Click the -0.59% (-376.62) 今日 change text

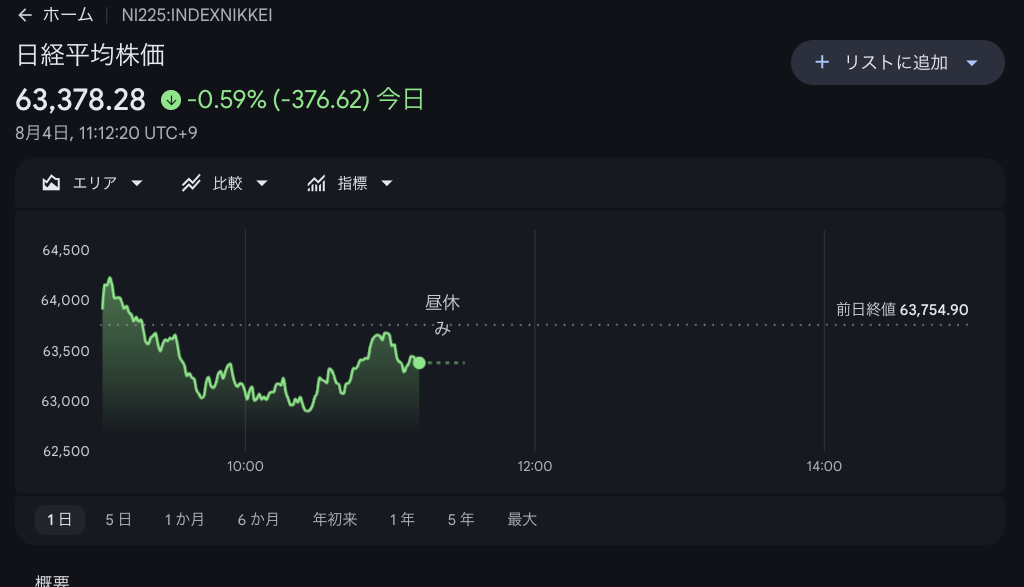(x=306, y=100)
